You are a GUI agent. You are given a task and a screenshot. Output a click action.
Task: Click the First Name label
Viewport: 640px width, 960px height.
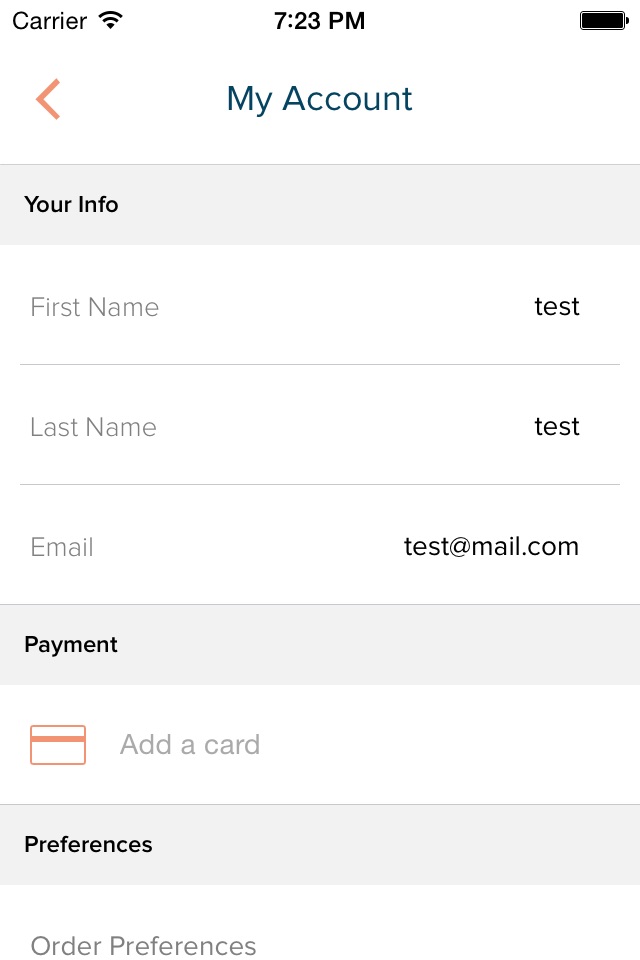click(x=94, y=307)
